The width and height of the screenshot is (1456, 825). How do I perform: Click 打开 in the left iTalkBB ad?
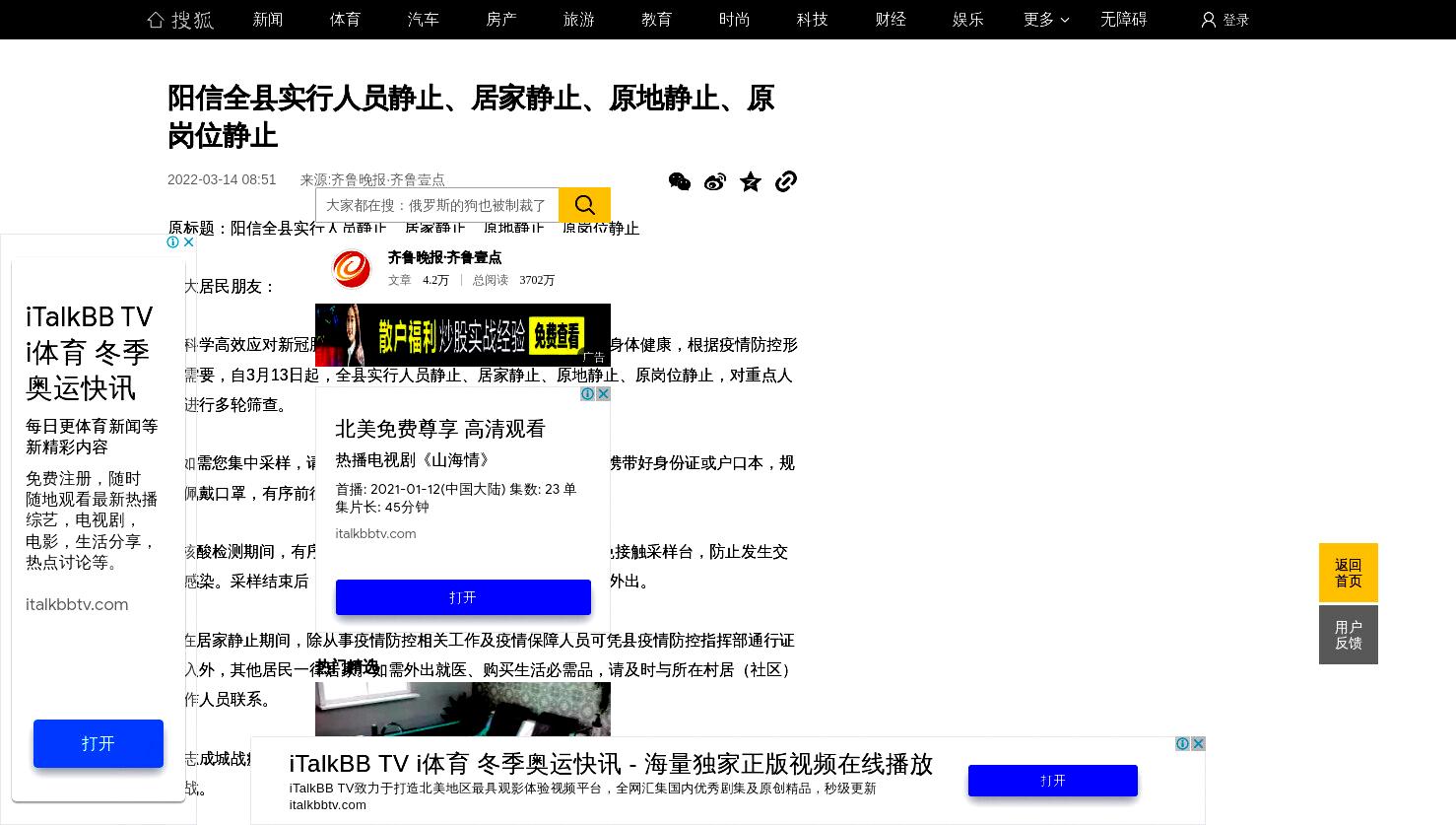coord(99,743)
